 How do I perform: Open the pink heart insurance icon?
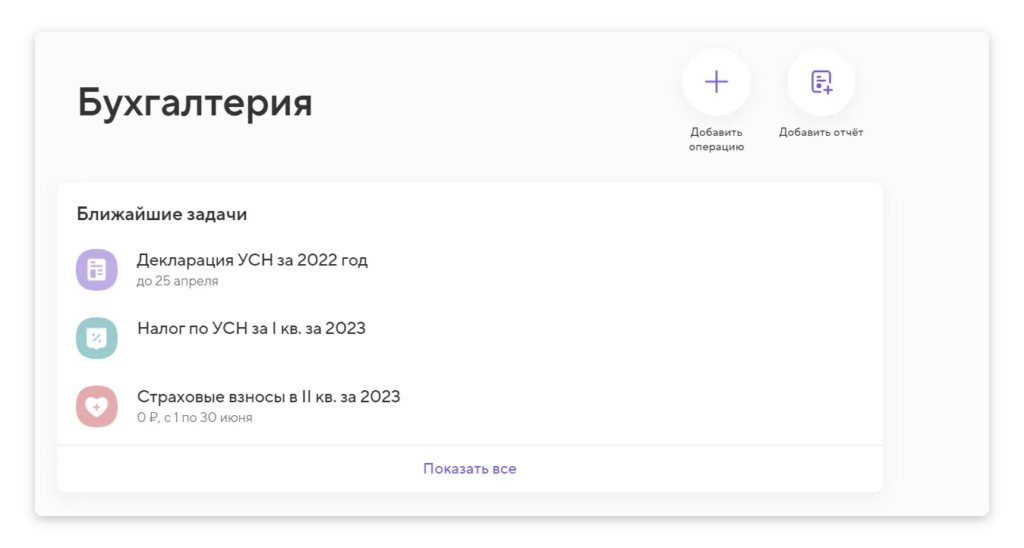(97, 406)
